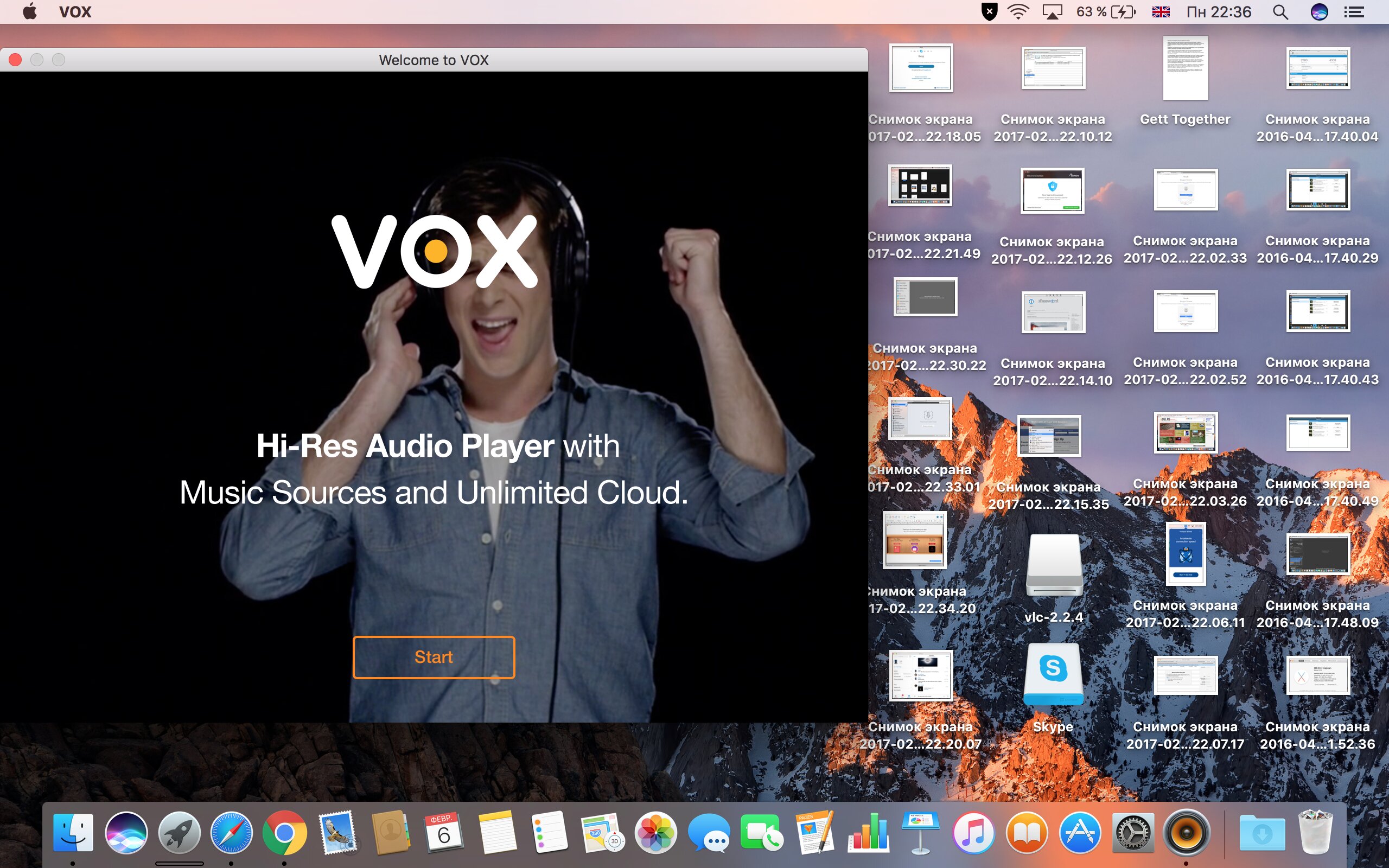Click the orange Start button
This screenshot has width=1389, height=868.
click(434, 657)
